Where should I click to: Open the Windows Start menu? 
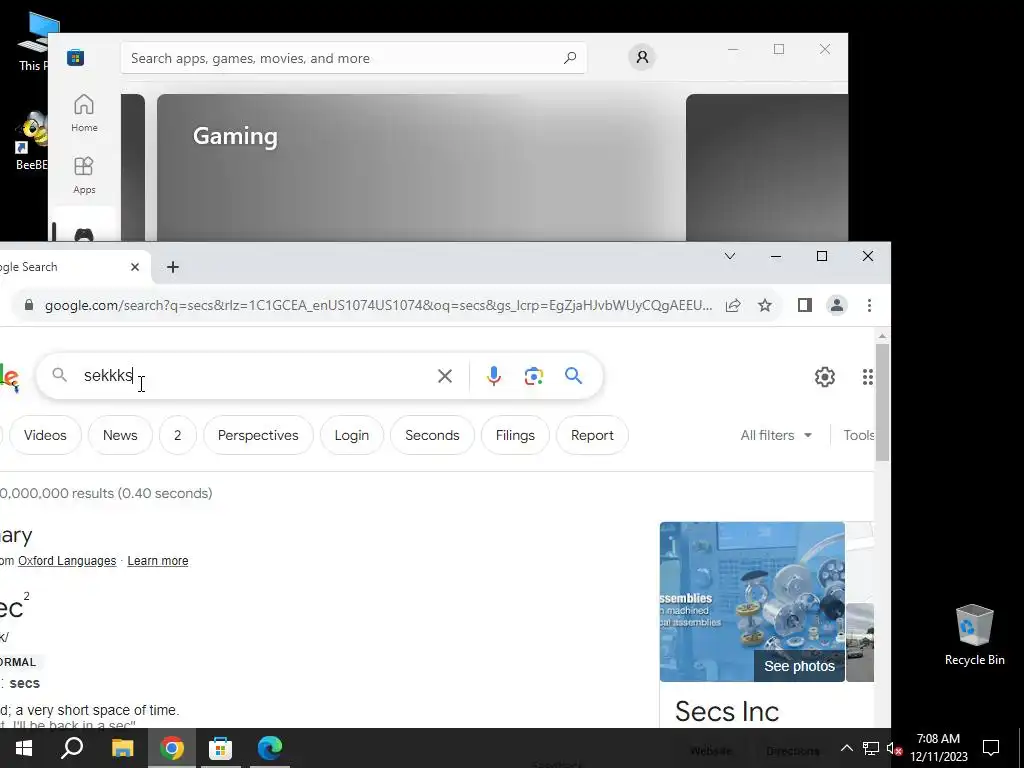point(24,748)
